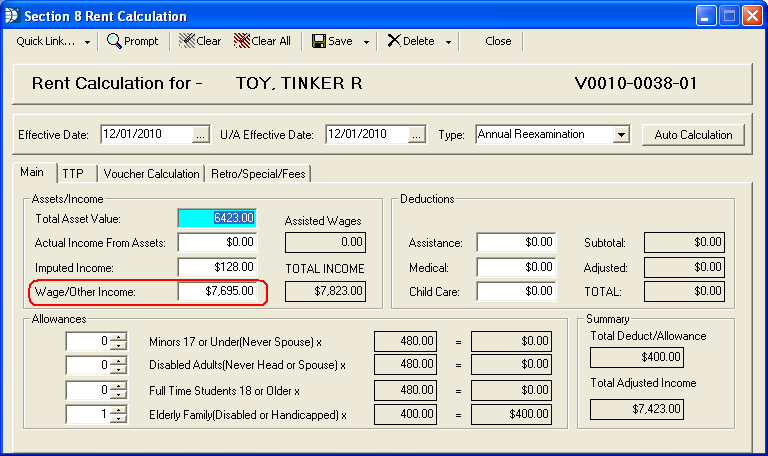Click the Effective Date input field
This screenshot has height=456, width=768.
(147, 134)
